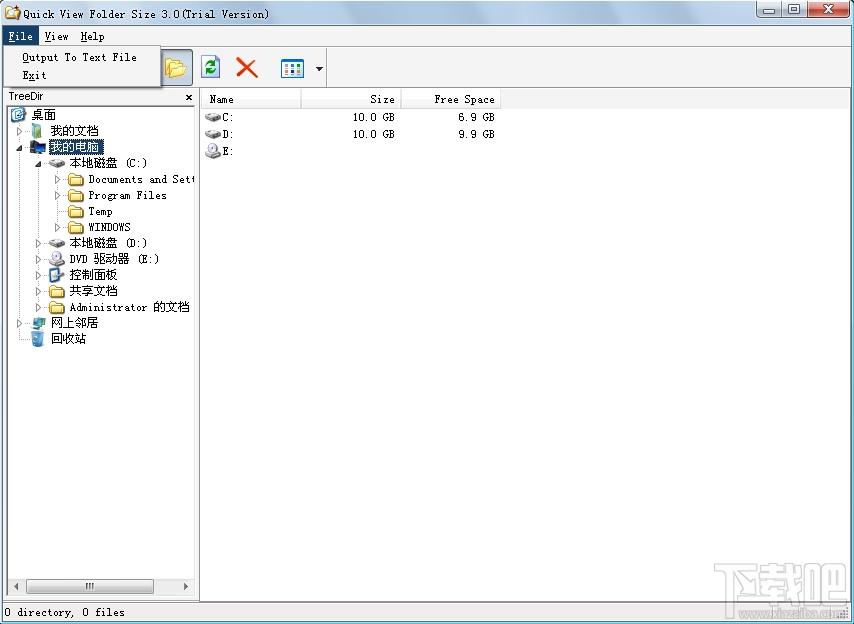Screen dimensions: 854x624
Task: Expand Documents and Settings folder
Action: point(57,179)
